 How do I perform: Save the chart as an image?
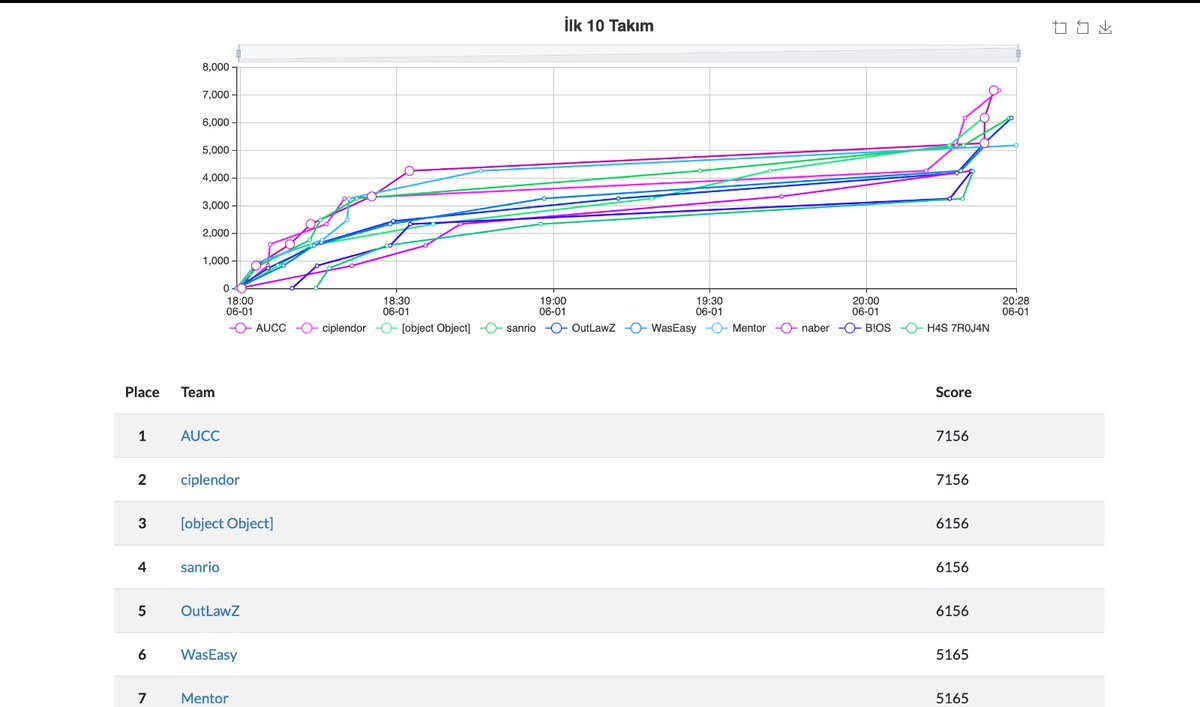tap(1105, 27)
